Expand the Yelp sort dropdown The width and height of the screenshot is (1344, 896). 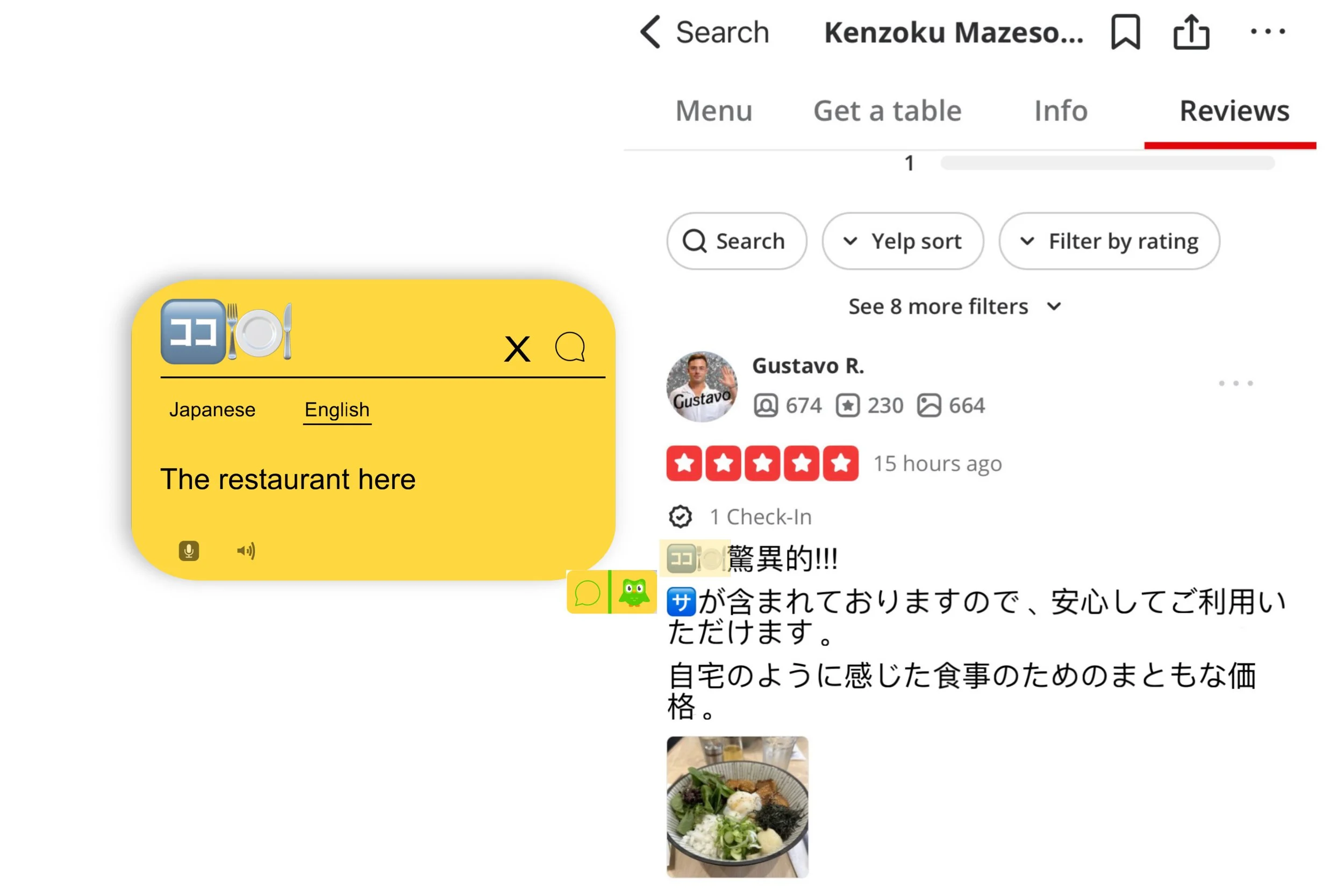[903, 241]
